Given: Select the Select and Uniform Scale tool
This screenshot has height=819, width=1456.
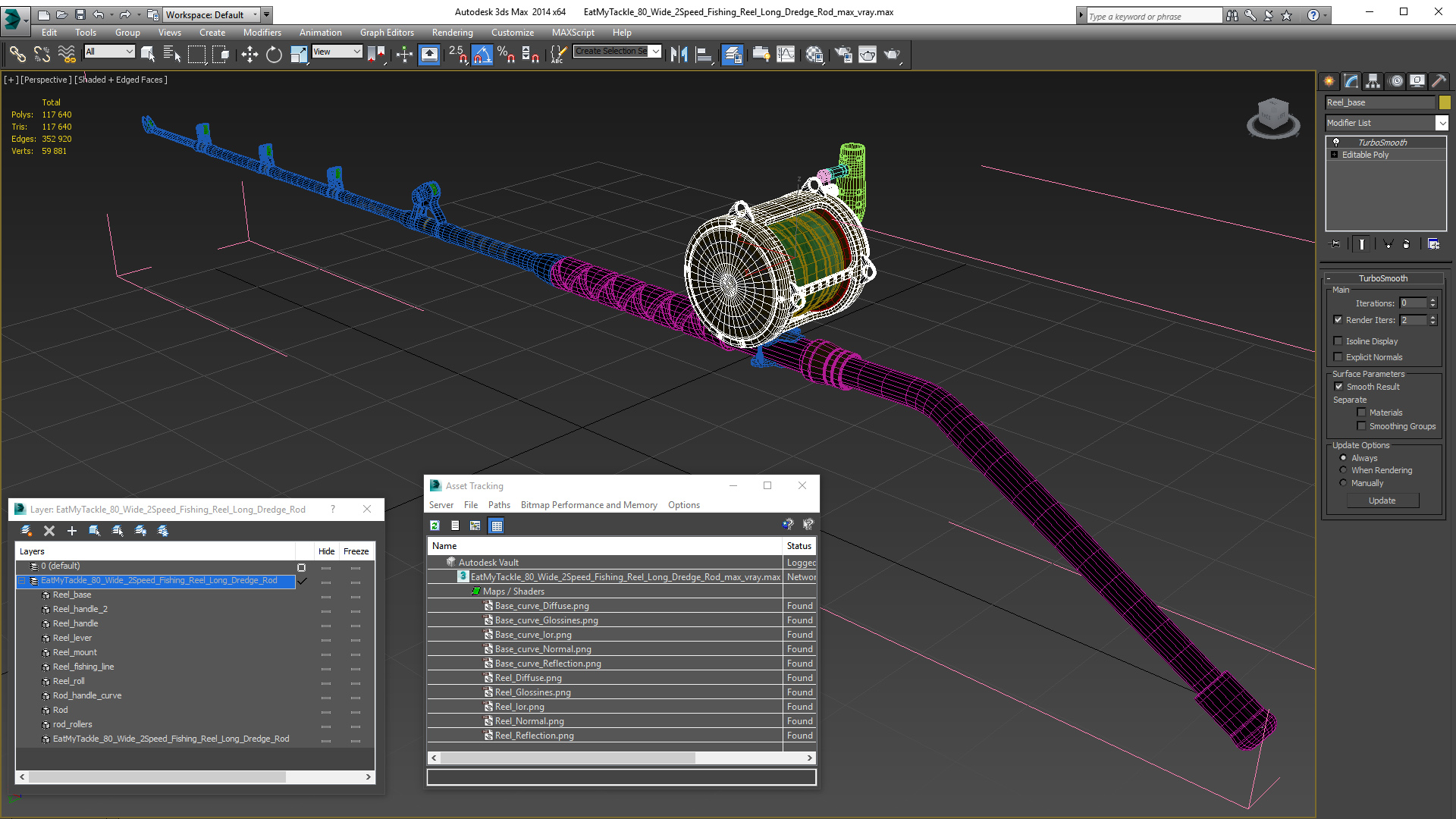Looking at the screenshot, I should click(x=299, y=55).
